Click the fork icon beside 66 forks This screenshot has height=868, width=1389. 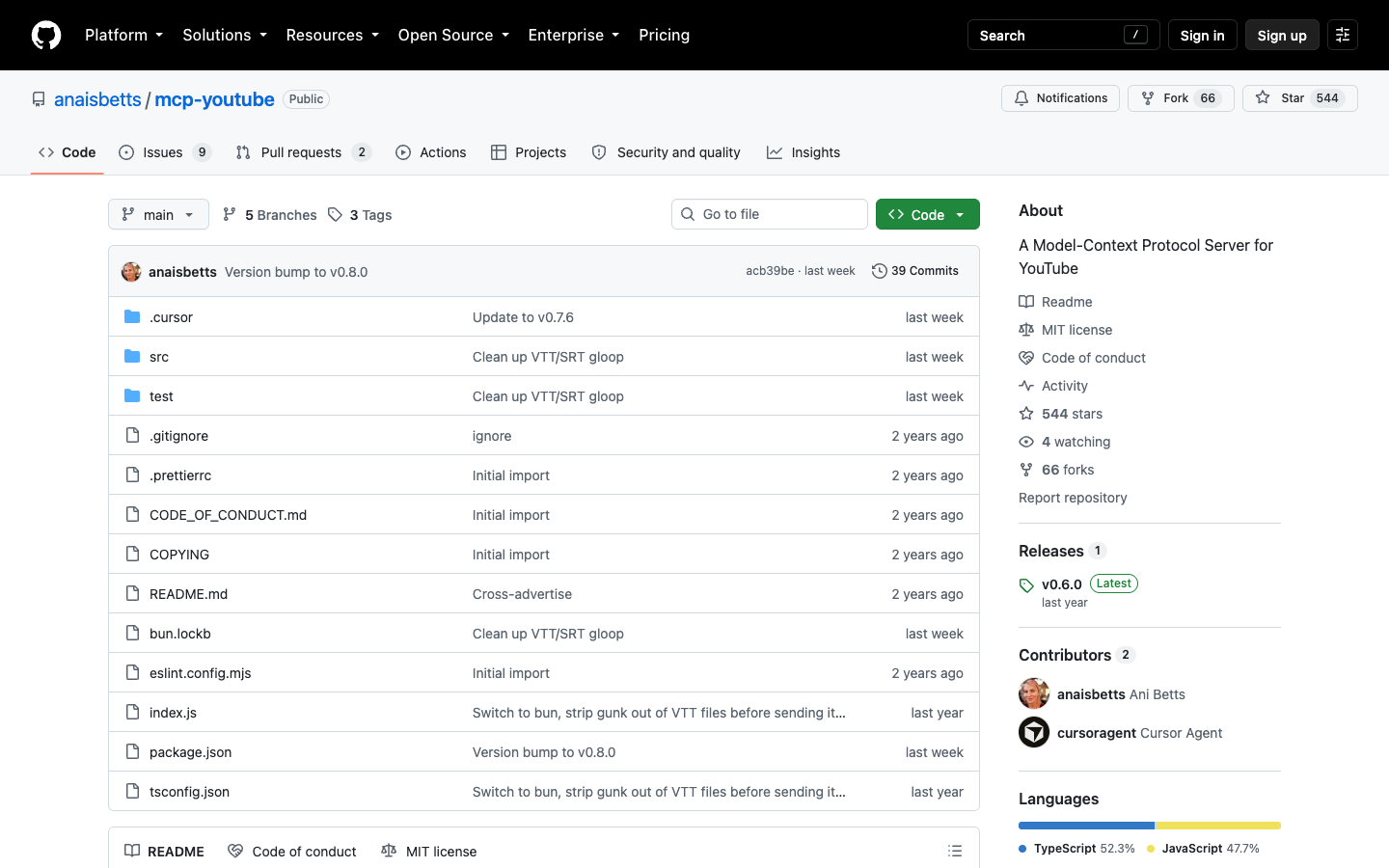click(x=1026, y=470)
